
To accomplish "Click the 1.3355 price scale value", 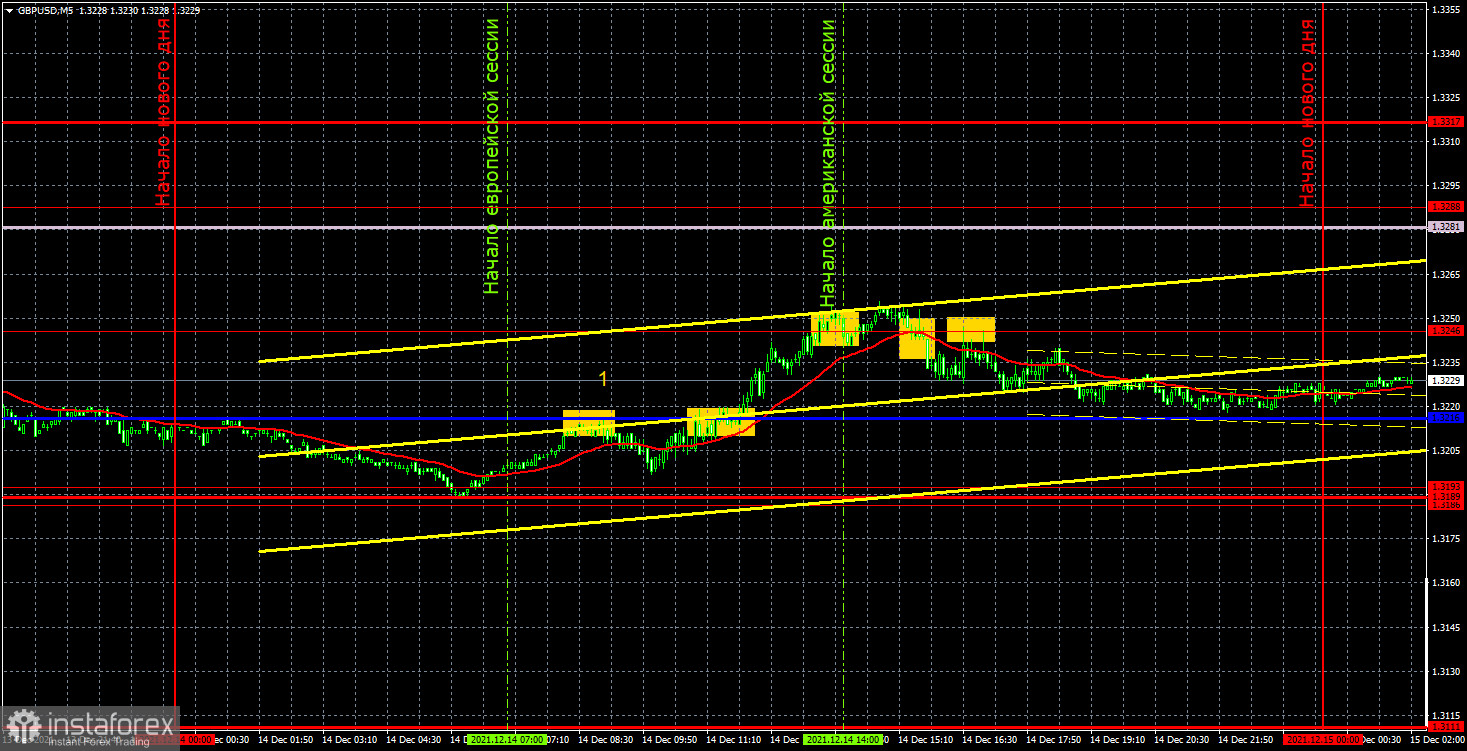I will pyautogui.click(x=1445, y=9).
